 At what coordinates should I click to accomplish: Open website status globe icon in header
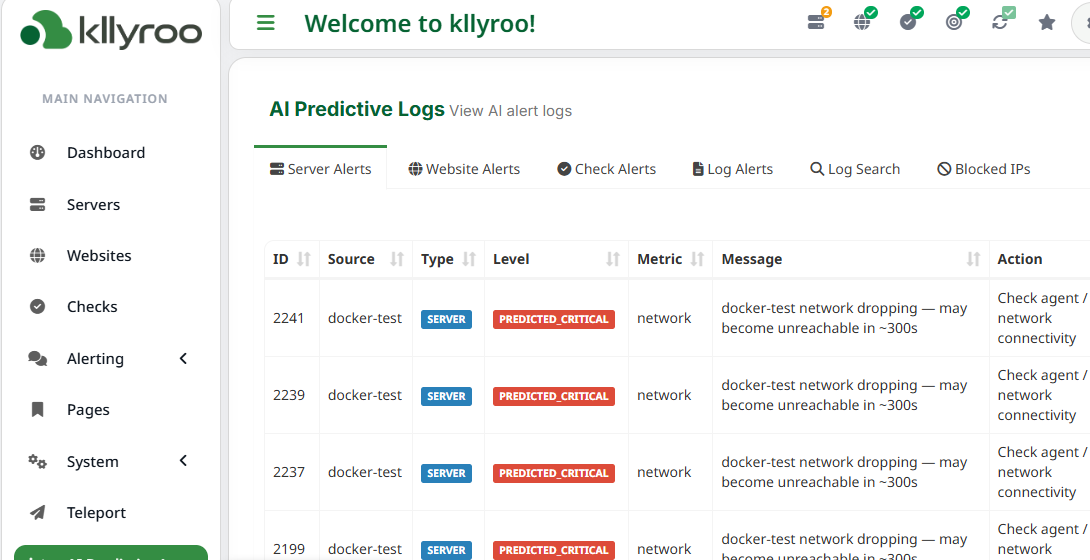click(863, 22)
